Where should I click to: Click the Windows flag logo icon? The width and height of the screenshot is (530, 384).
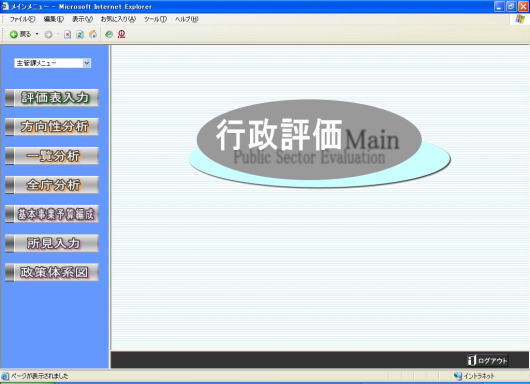point(520,19)
